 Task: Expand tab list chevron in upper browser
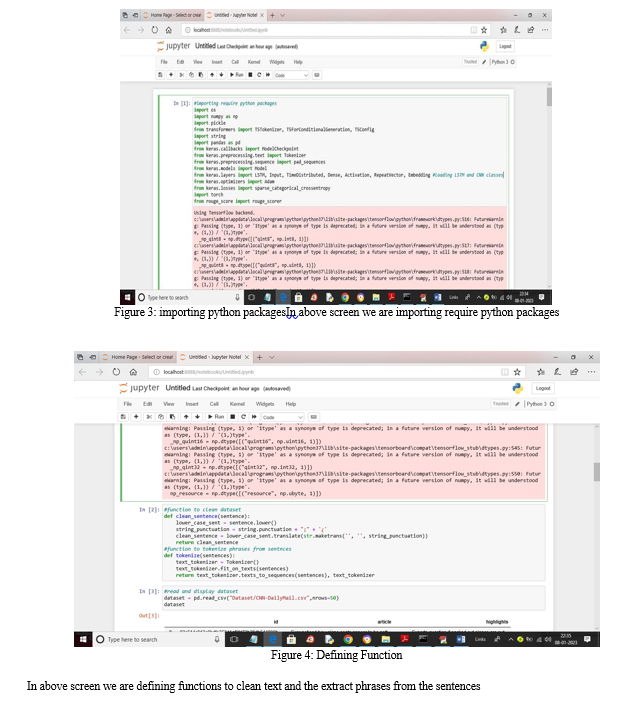[x=283, y=15]
